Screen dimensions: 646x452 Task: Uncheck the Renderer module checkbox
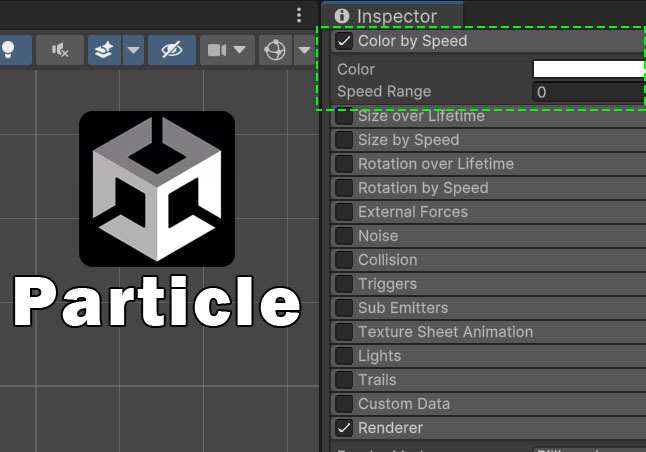tap(344, 428)
